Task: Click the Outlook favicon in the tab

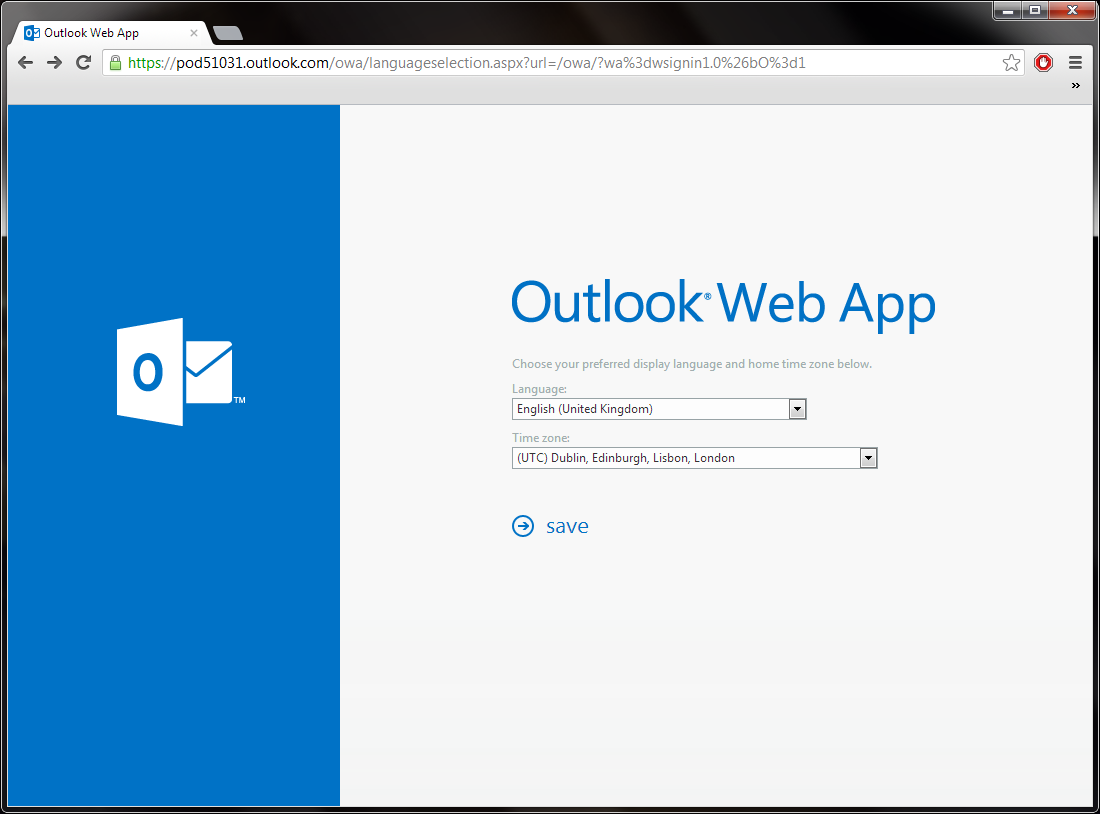Action: coord(32,33)
